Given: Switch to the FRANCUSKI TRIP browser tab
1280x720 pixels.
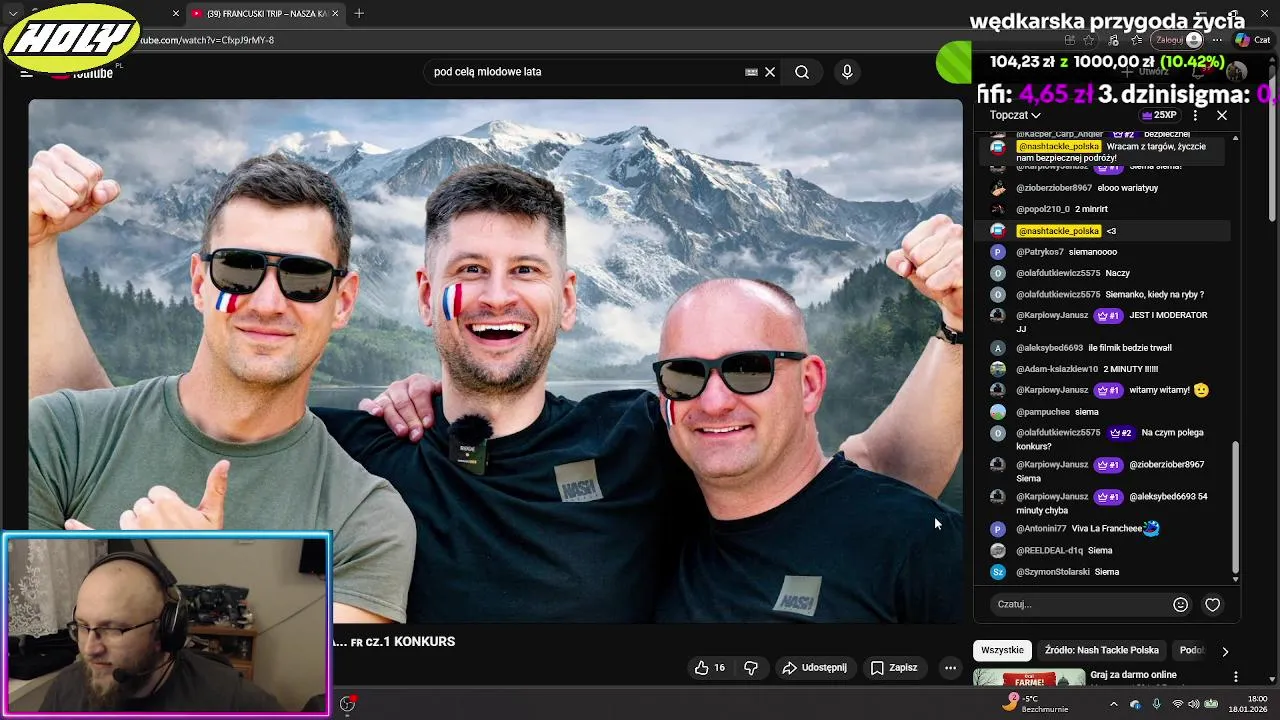Looking at the screenshot, I should [x=266, y=13].
